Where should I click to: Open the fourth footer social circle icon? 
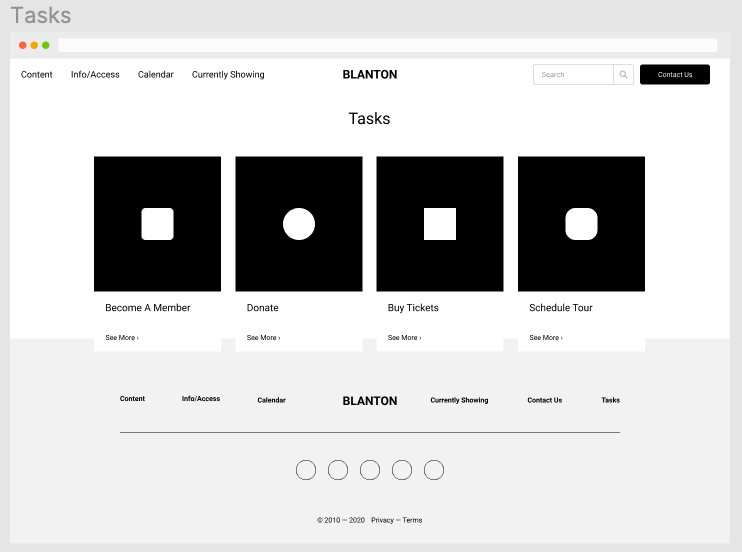[402, 470]
